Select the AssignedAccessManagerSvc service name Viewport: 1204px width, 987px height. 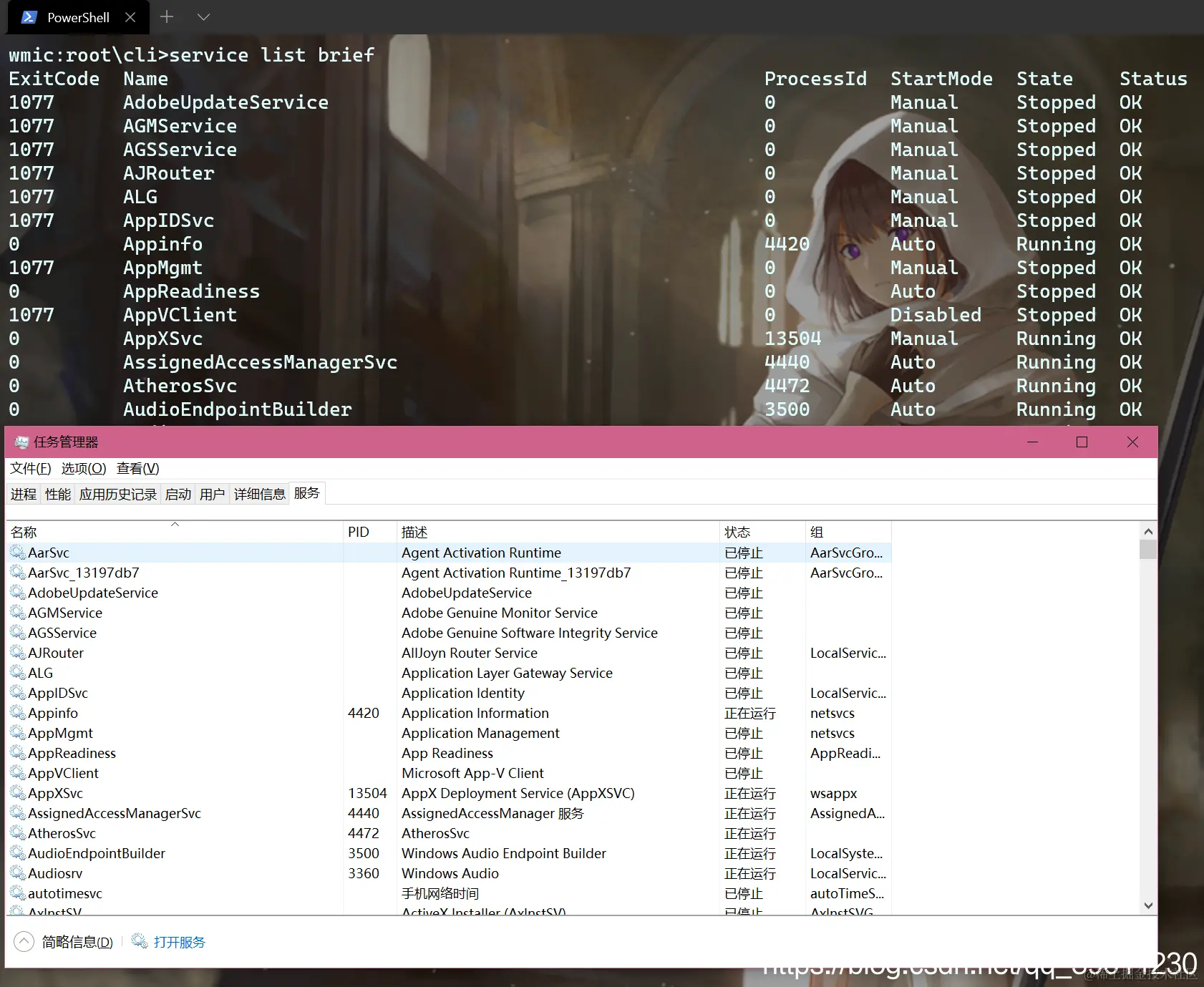pos(115,813)
